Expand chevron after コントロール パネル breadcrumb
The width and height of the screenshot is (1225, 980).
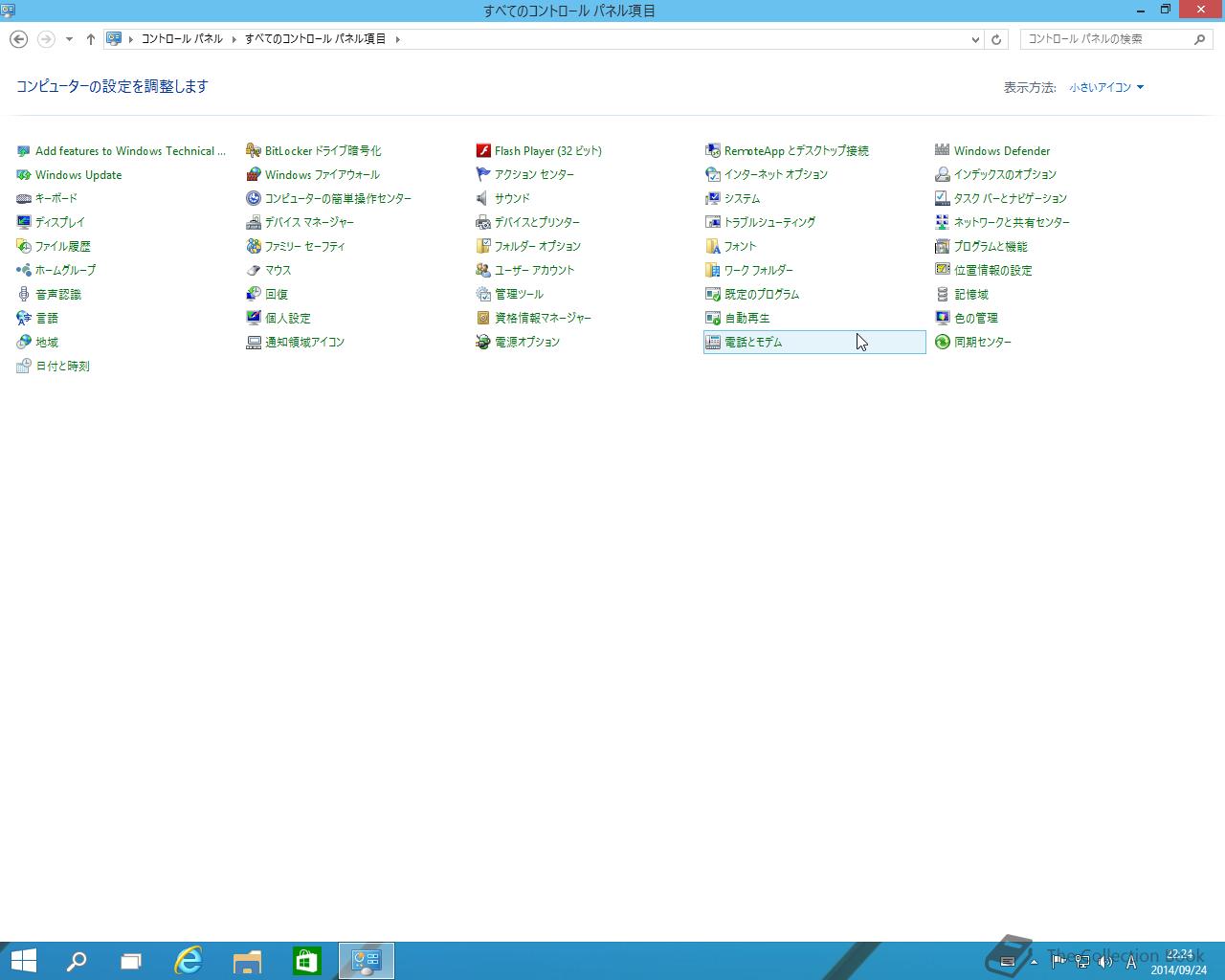tap(234, 39)
